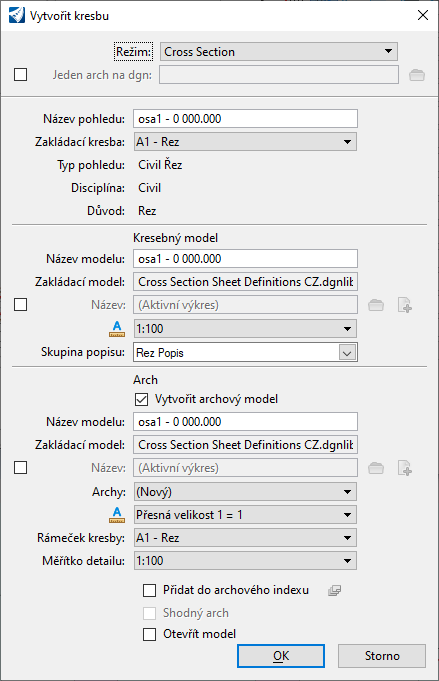Tick the Otevřít model checkbox
The width and height of the screenshot is (439, 681).
point(149,634)
